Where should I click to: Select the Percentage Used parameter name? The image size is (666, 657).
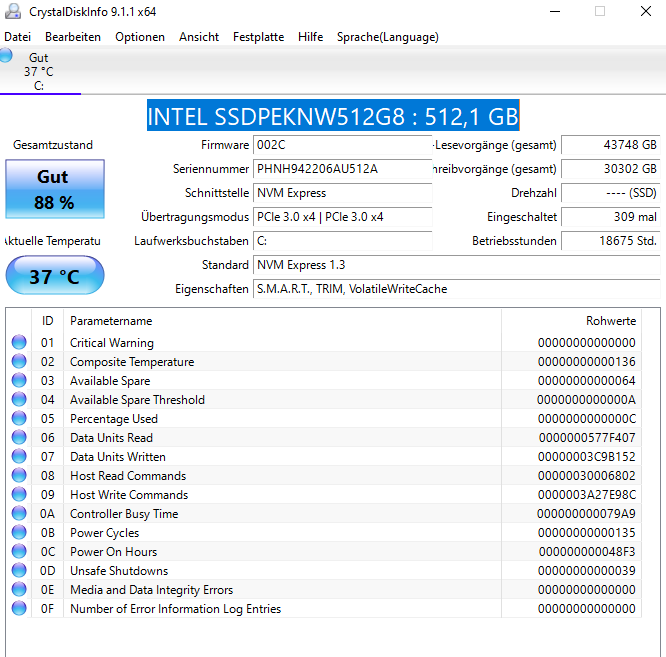tap(114, 419)
